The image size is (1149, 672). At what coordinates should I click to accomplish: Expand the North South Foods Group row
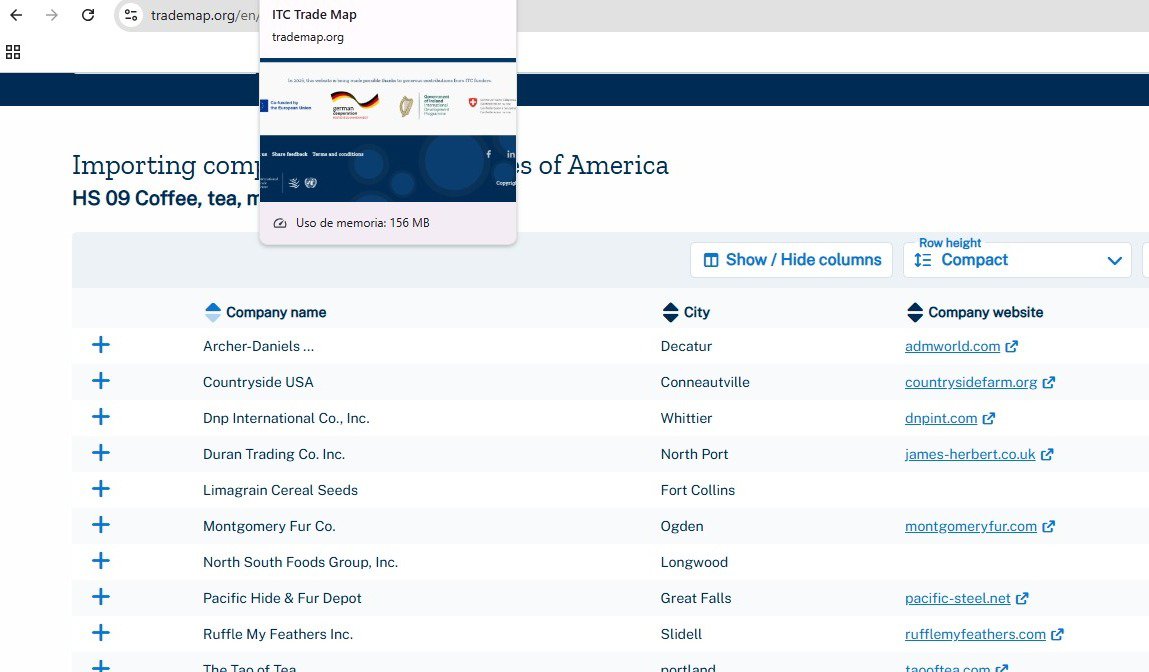click(101, 561)
